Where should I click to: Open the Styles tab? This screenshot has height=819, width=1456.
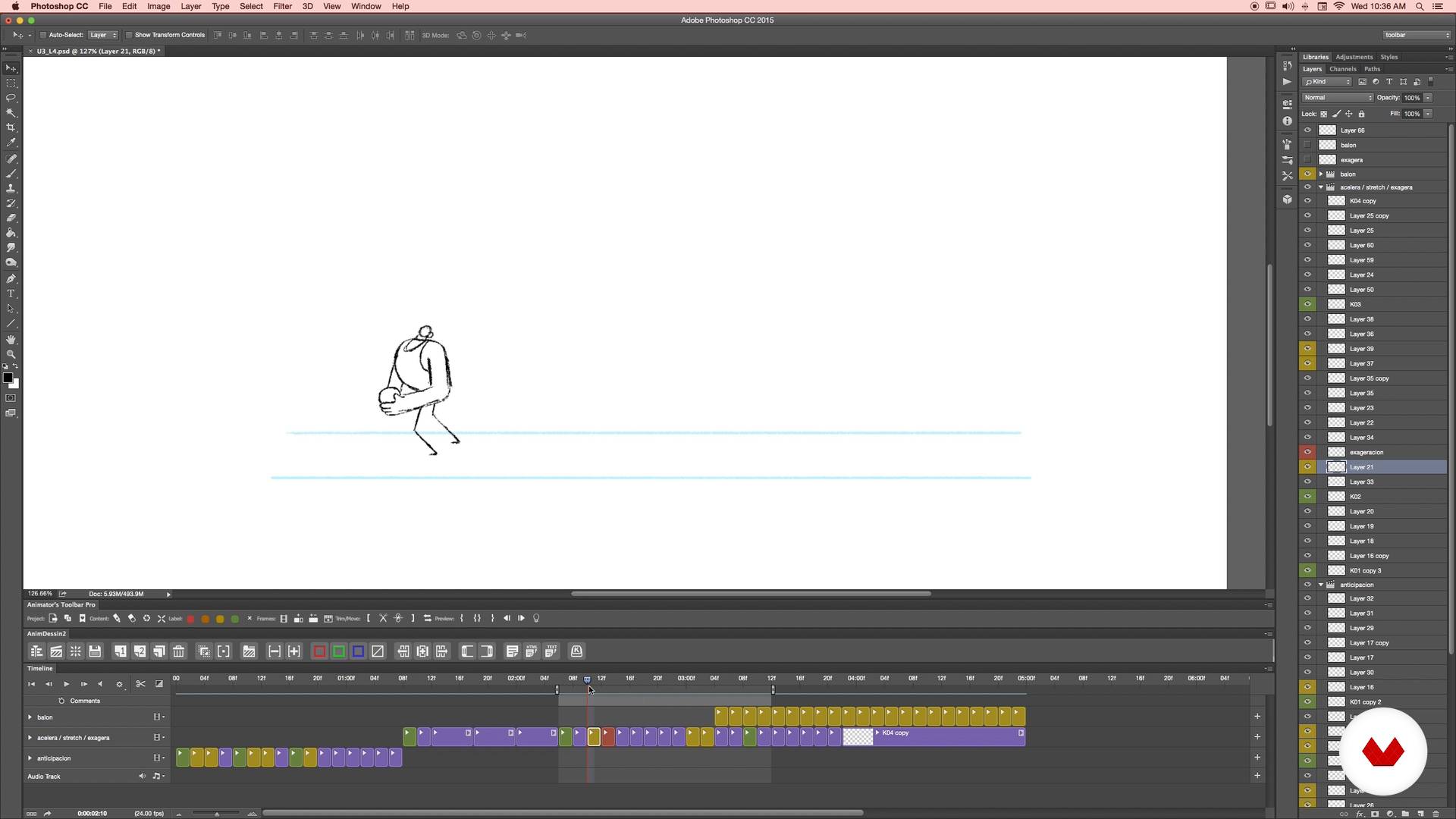point(1389,57)
